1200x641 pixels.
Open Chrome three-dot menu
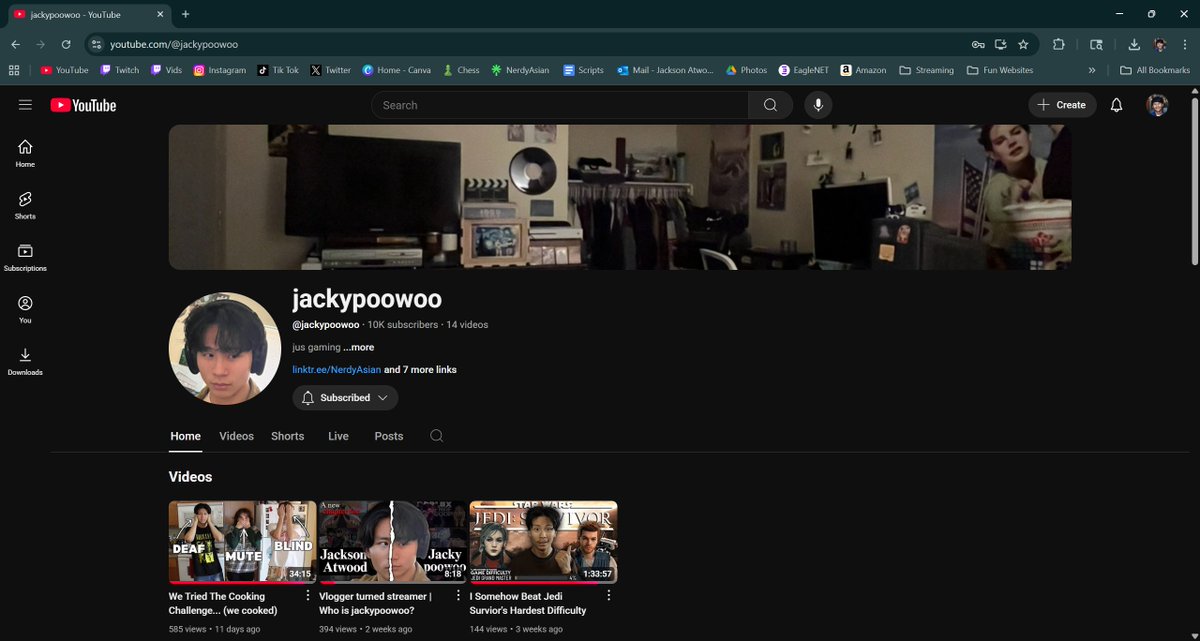tap(1184, 44)
